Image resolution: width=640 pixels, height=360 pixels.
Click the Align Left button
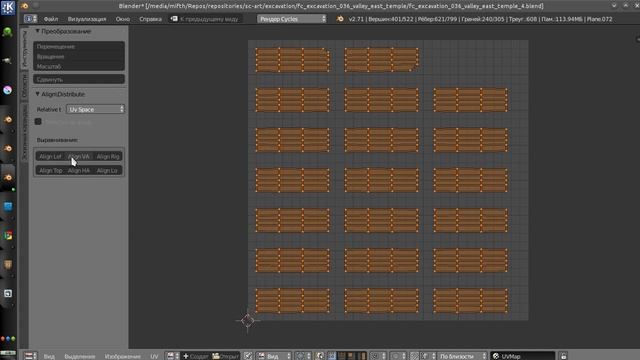tap(50, 156)
